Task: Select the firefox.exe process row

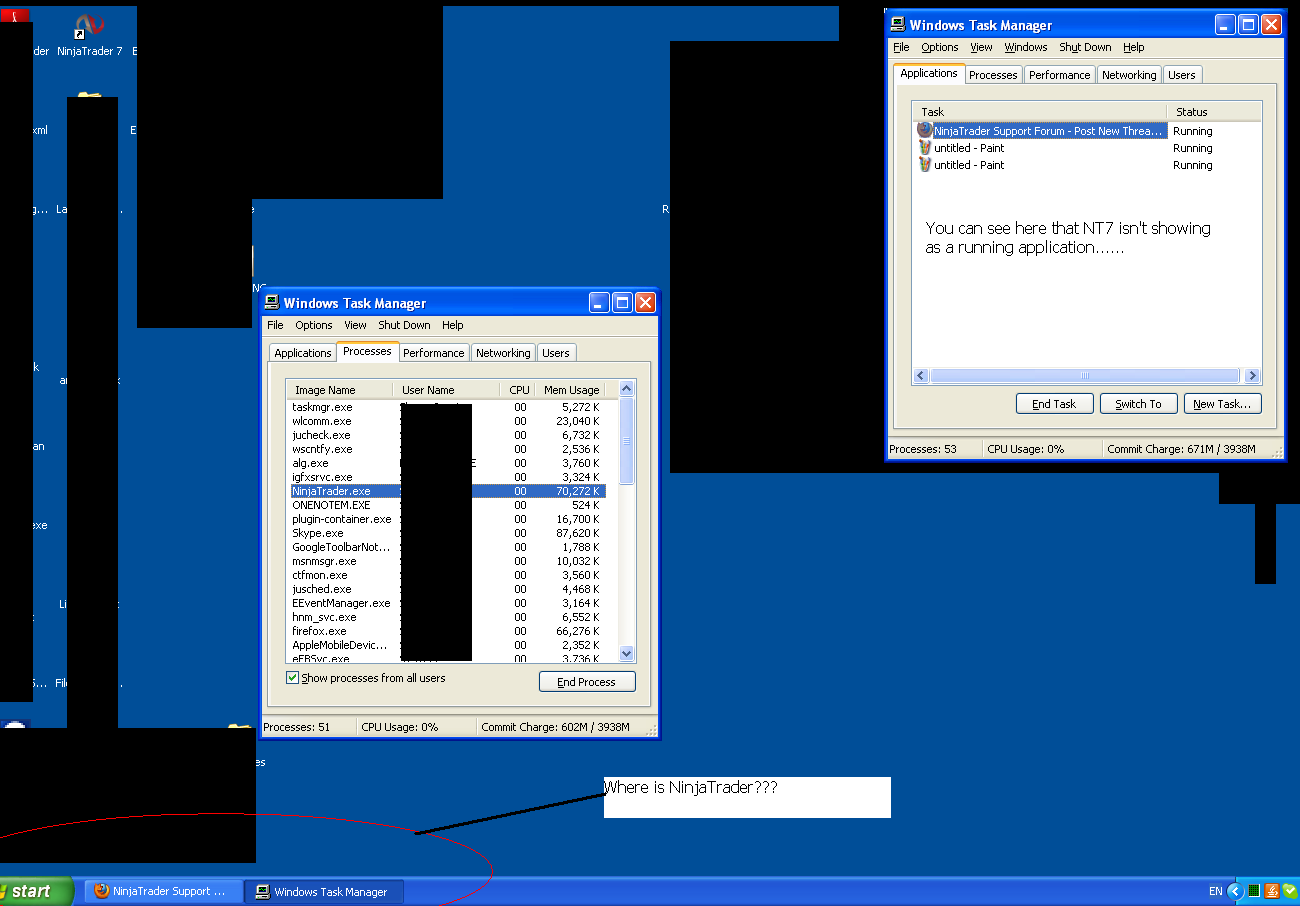Action: click(447, 631)
